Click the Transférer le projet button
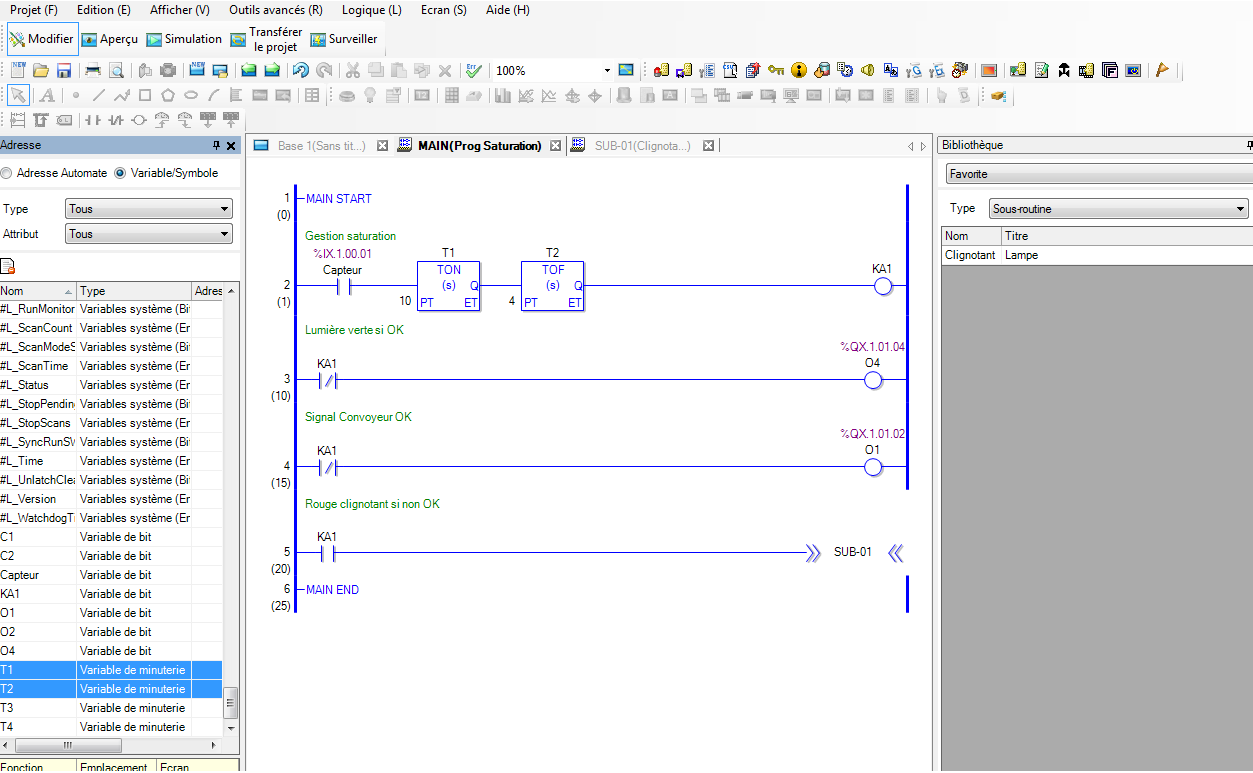Image resolution: width=1253 pixels, height=773 pixels. coord(266,40)
